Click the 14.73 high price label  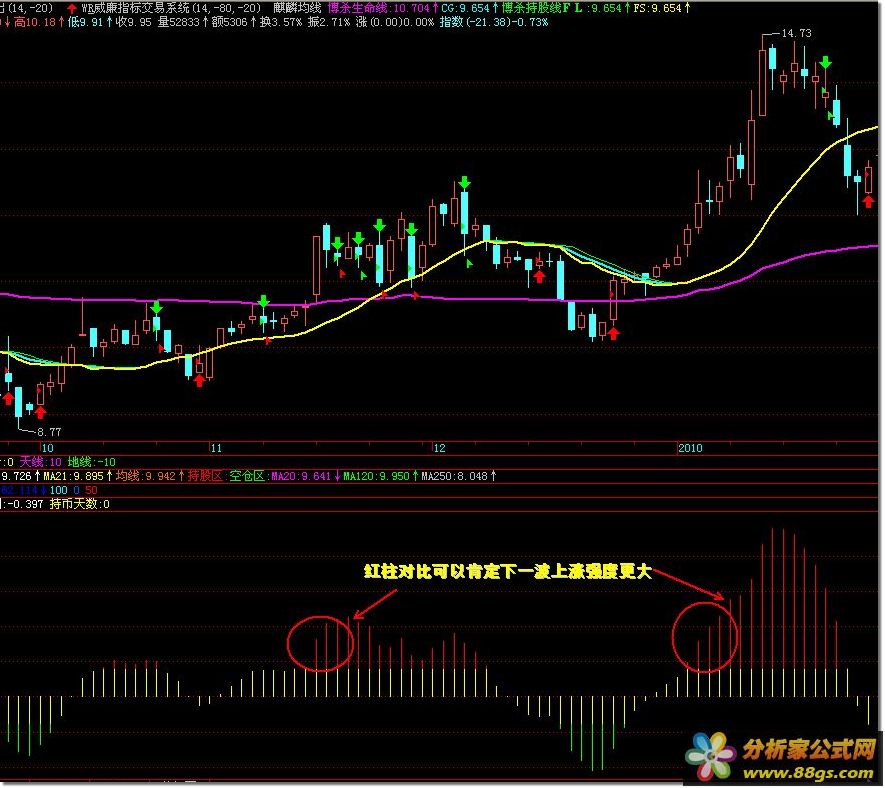click(796, 33)
